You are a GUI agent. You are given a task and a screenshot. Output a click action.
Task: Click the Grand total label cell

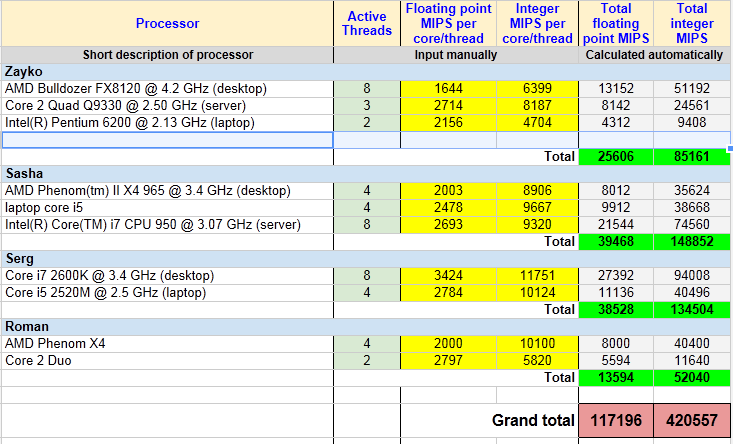[x=489, y=421]
